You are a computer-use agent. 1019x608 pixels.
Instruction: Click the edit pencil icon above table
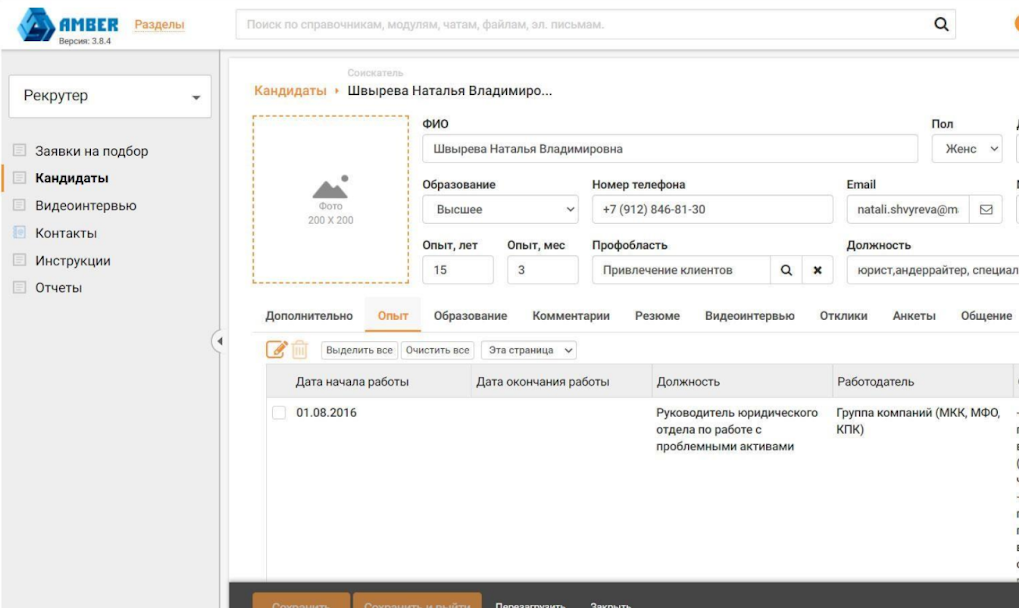(276, 349)
